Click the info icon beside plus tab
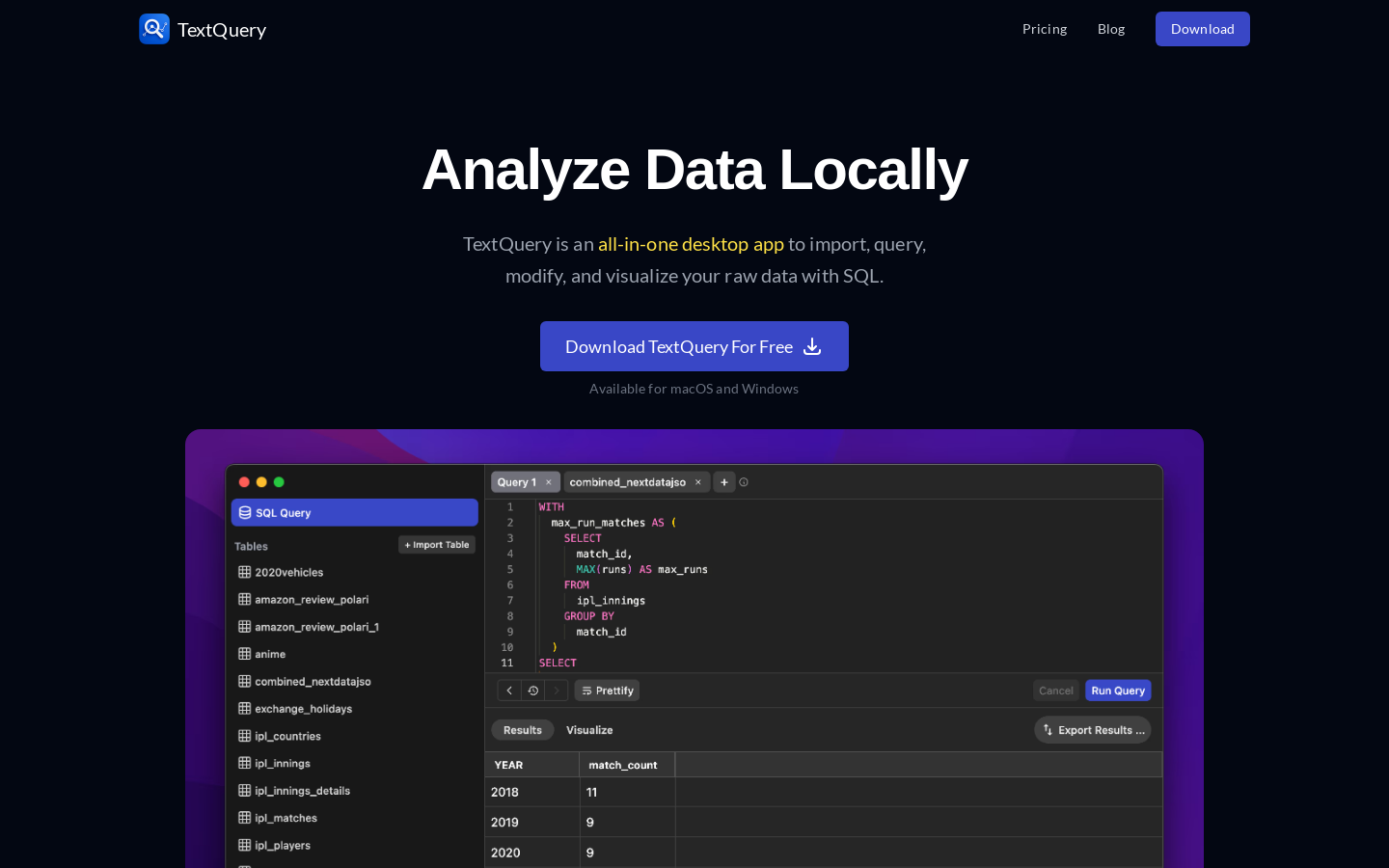1389x868 pixels. (744, 482)
